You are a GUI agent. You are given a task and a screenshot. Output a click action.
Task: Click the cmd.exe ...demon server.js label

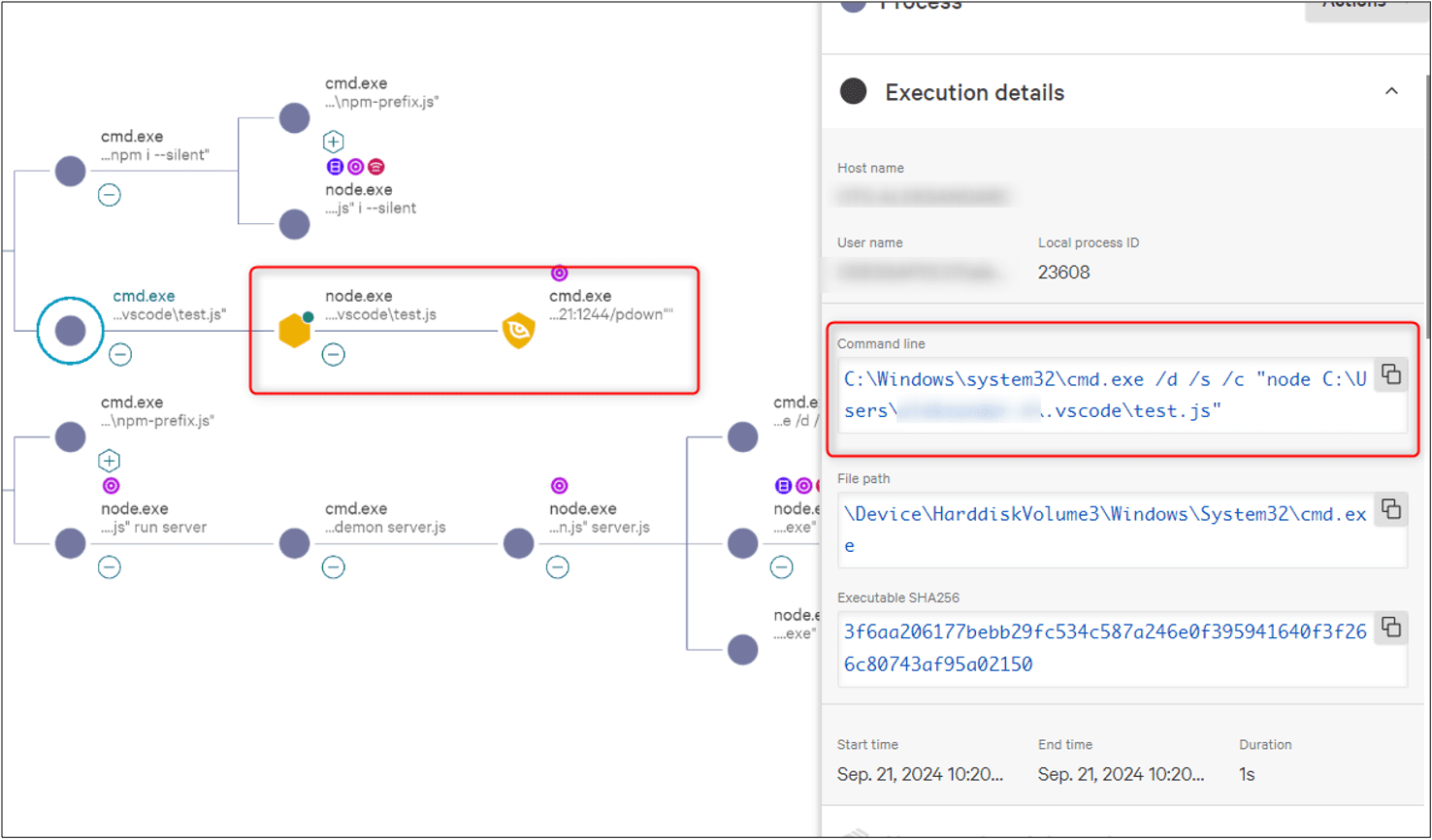pyautogui.click(x=385, y=518)
